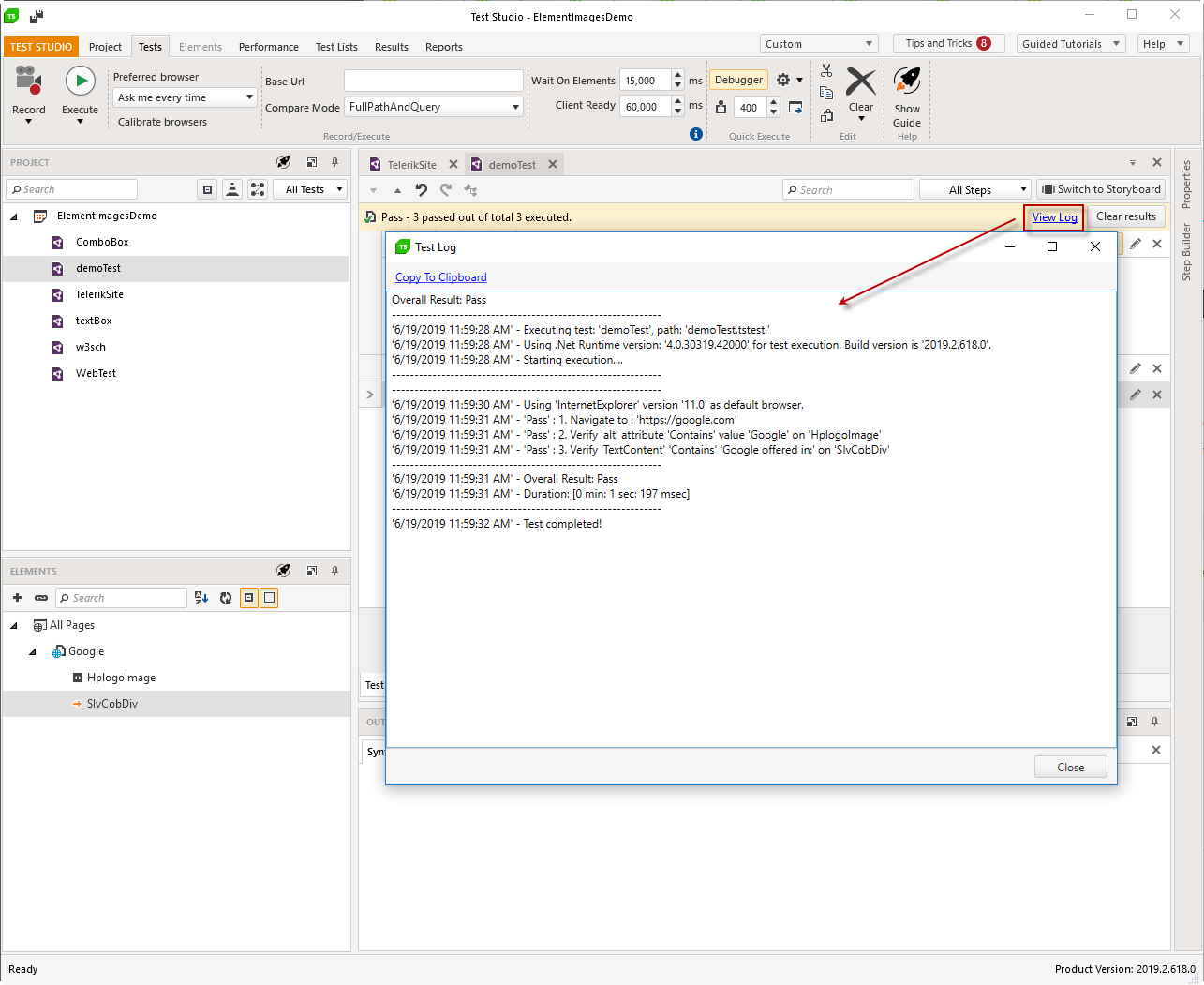The image size is (1204, 985).
Task: Click the refresh icon in Elements panel
Action: [226, 598]
